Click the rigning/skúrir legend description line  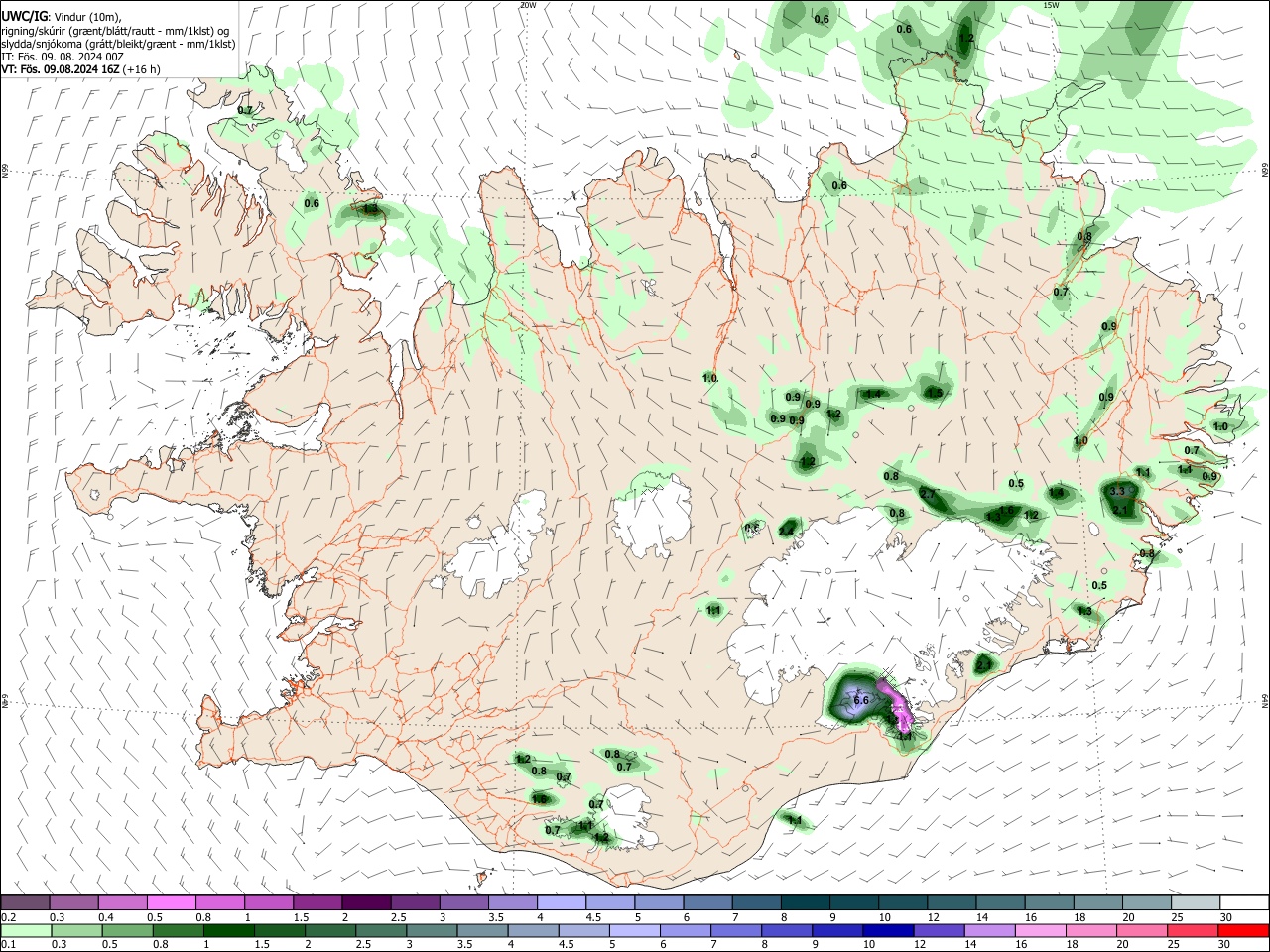click(115, 30)
